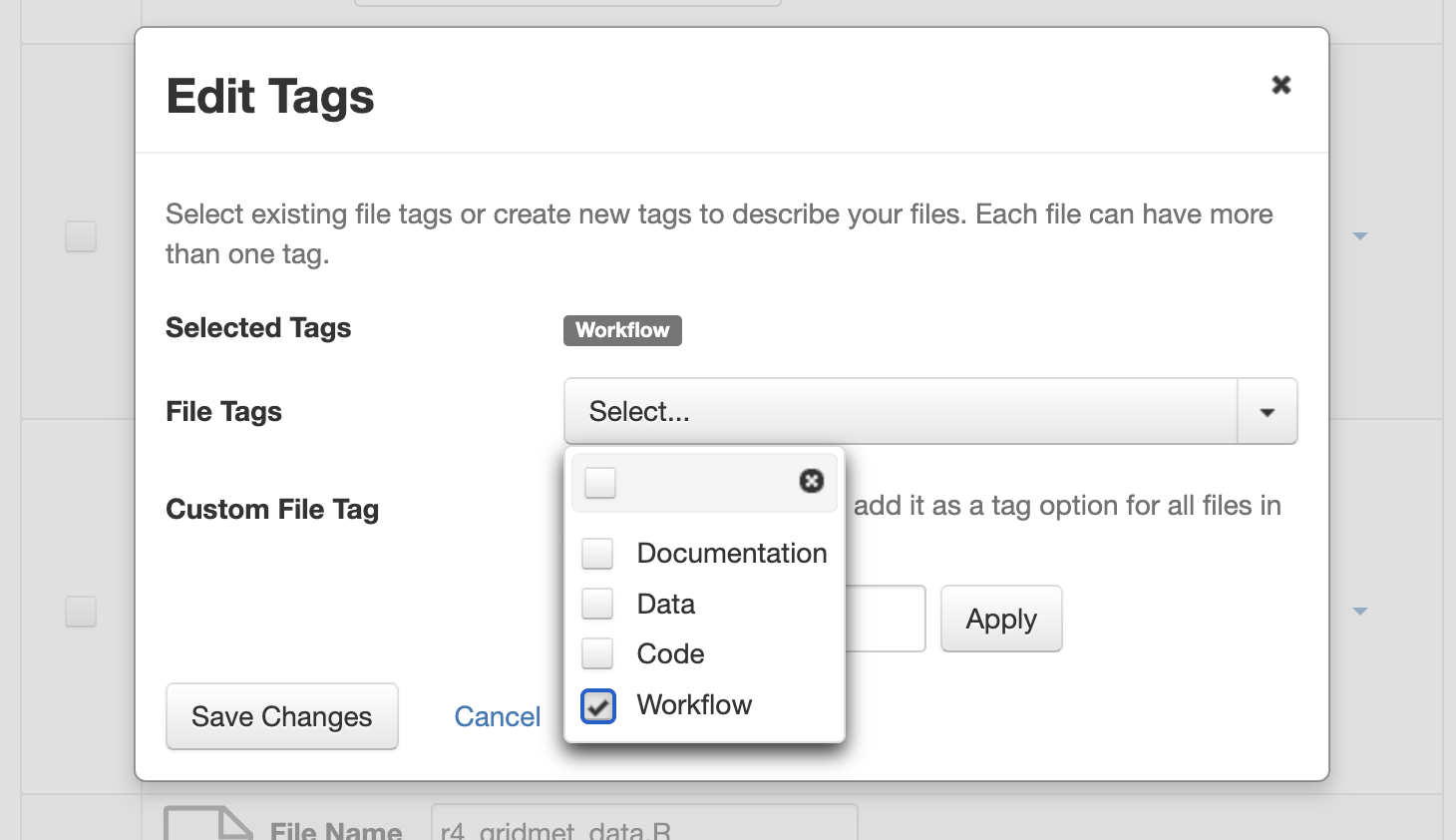Click the Cancel link
Screen dimensions: 1456x840
point(497,716)
